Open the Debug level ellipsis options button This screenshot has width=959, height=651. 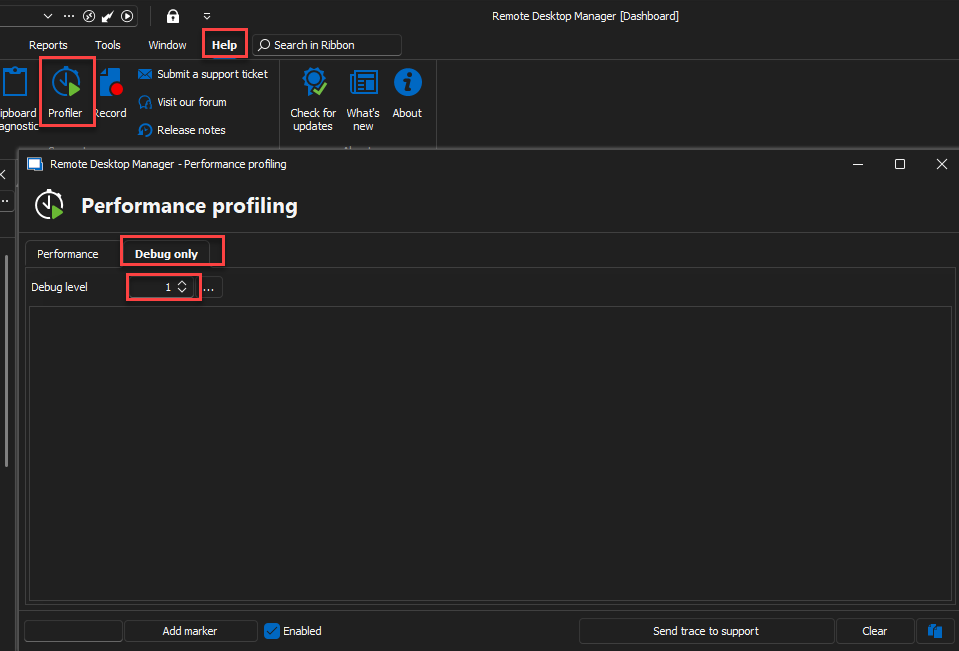coord(209,288)
